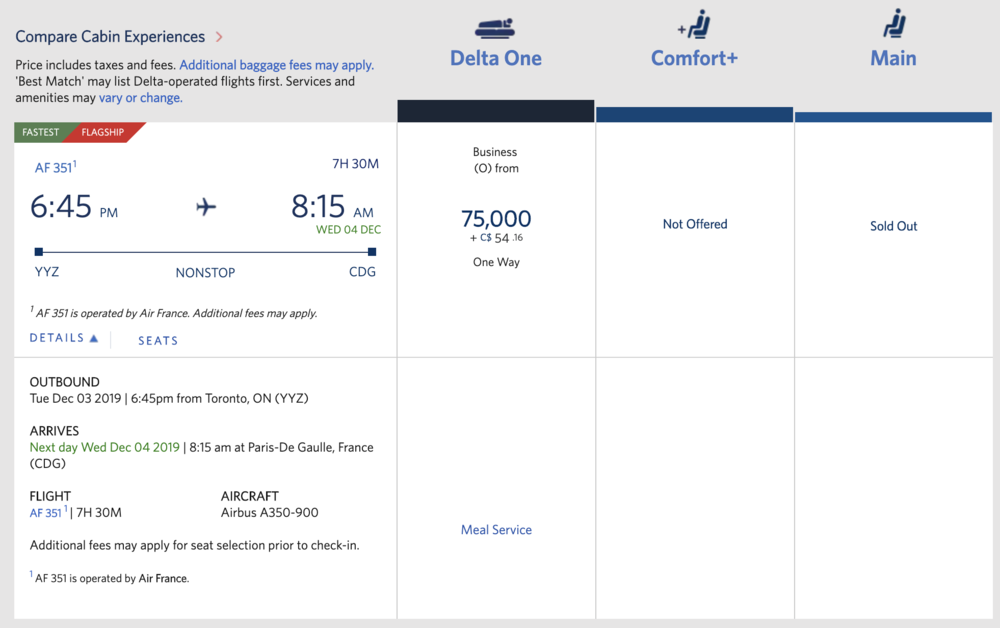This screenshot has height=628, width=1000.
Task: Open the SEATS link
Action: click(x=158, y=340)
